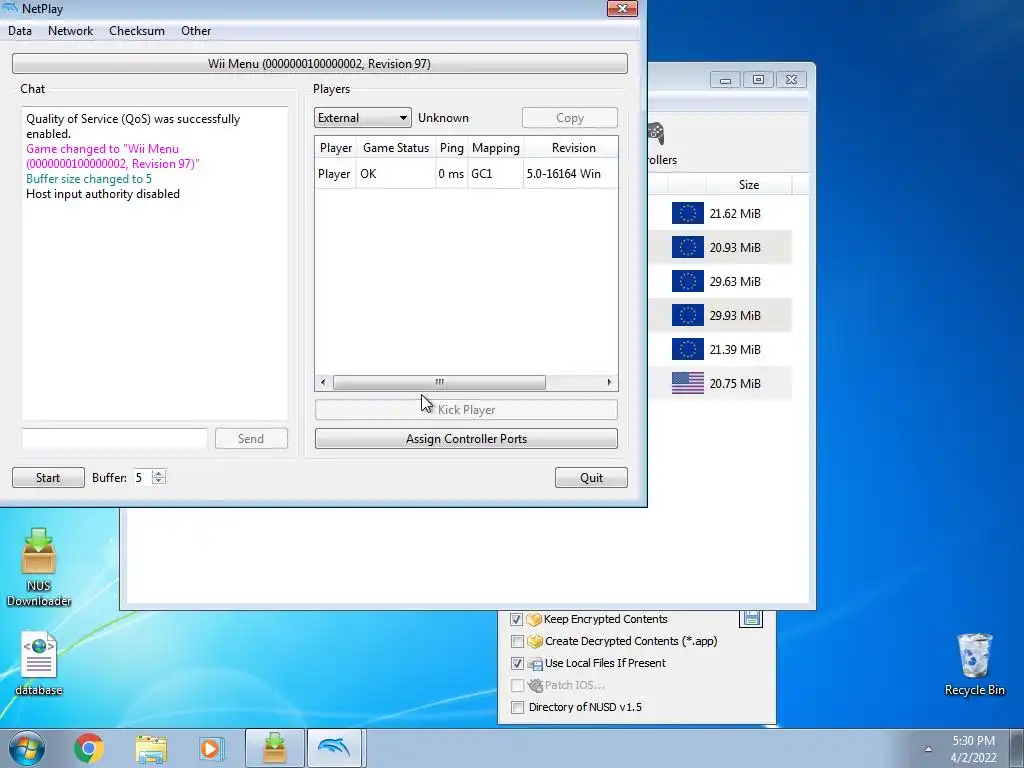Viewport: 1024px width, 768px height.
Task: Enable Directory of NUSD v1.5 checkbox
Action: [x=517, y=707]
